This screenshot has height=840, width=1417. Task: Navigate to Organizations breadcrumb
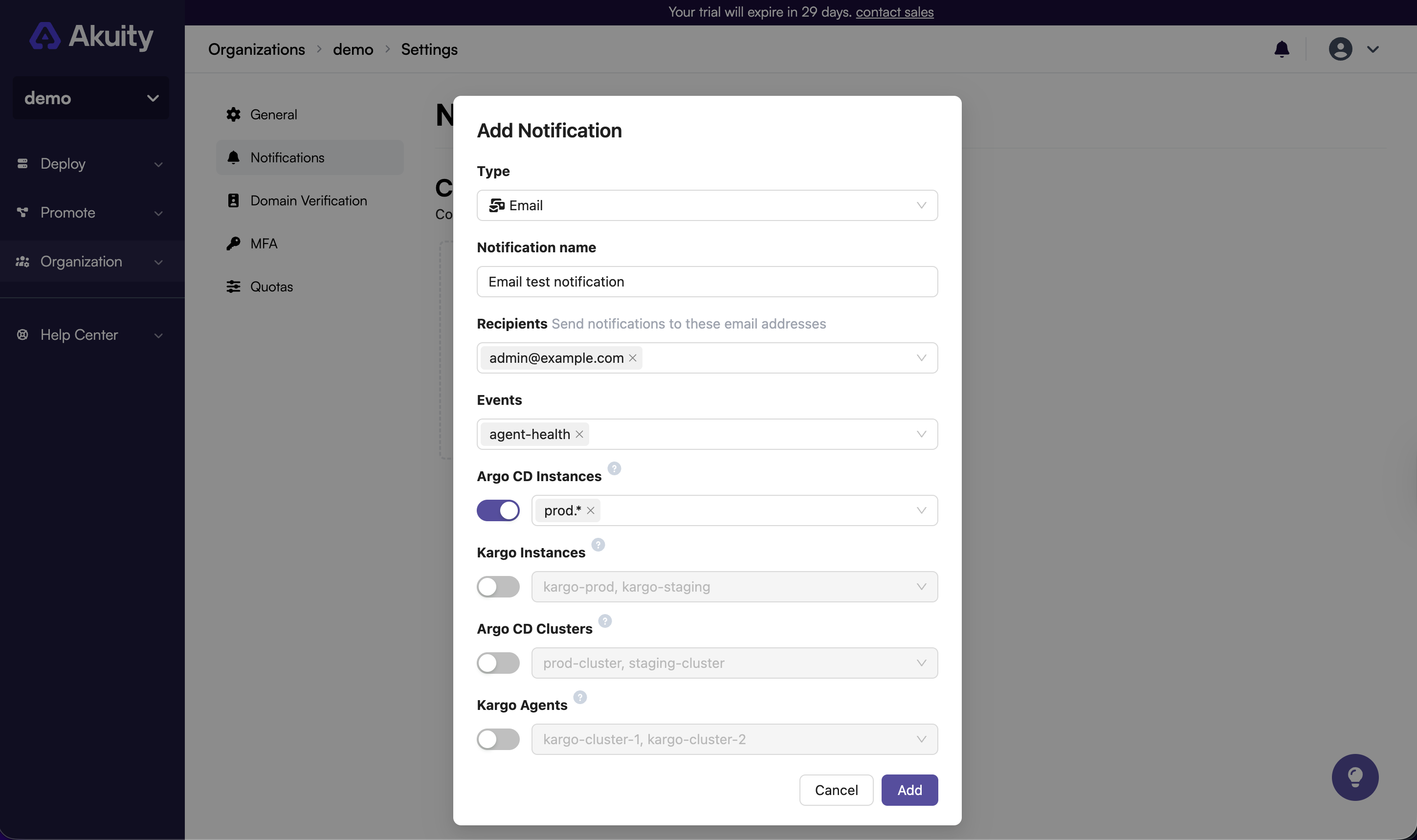pyautogui.click(x=257, y=49)
